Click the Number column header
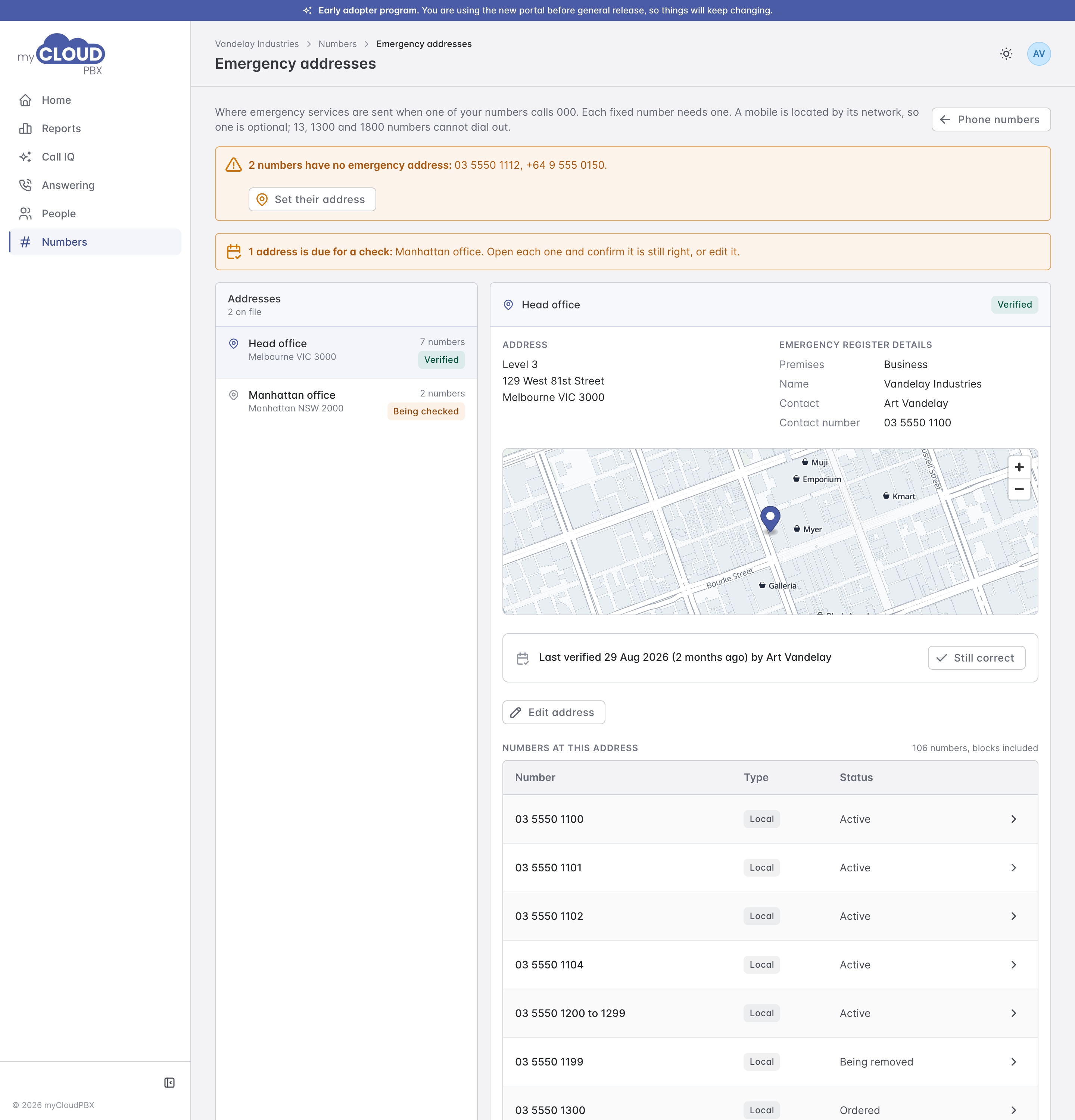1075x1120 pixels. [535, 777]
